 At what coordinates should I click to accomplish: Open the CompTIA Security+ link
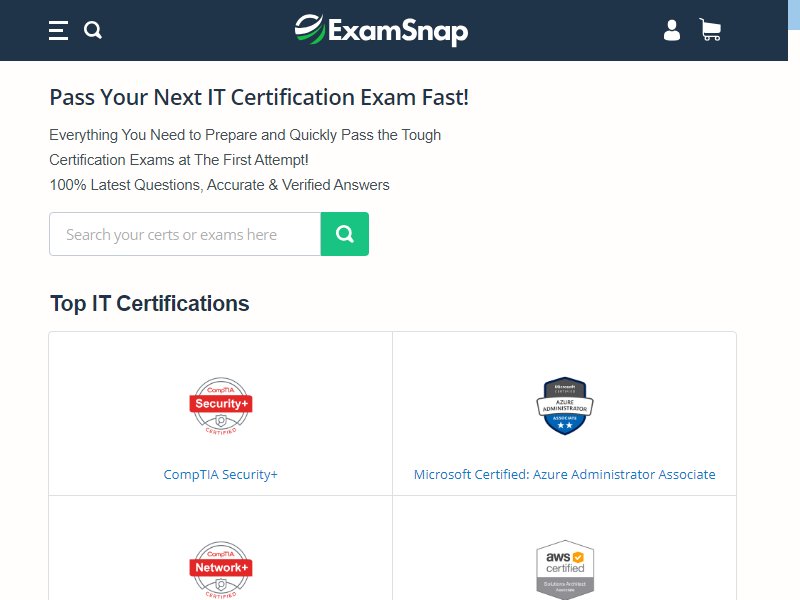point(220,474)
